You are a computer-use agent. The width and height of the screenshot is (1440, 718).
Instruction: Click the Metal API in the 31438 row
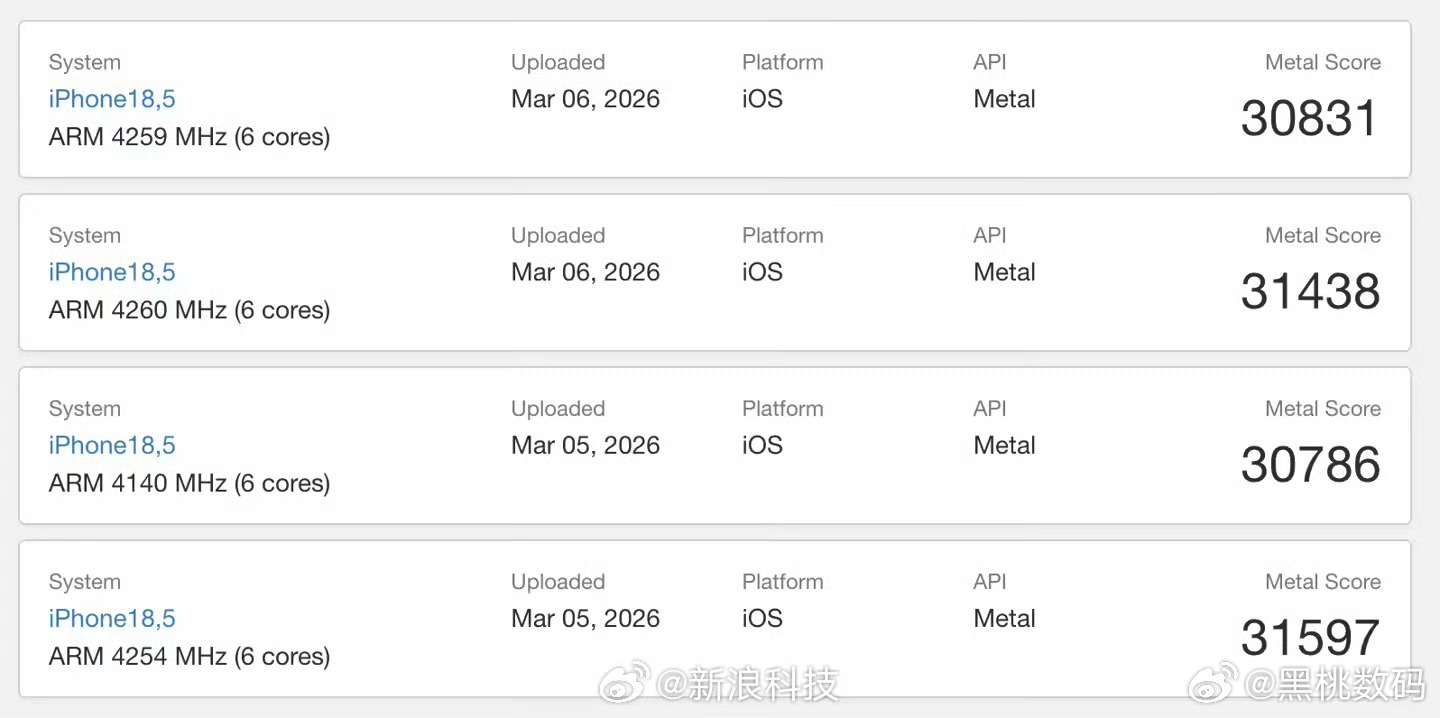click(x=1004, y=272)
